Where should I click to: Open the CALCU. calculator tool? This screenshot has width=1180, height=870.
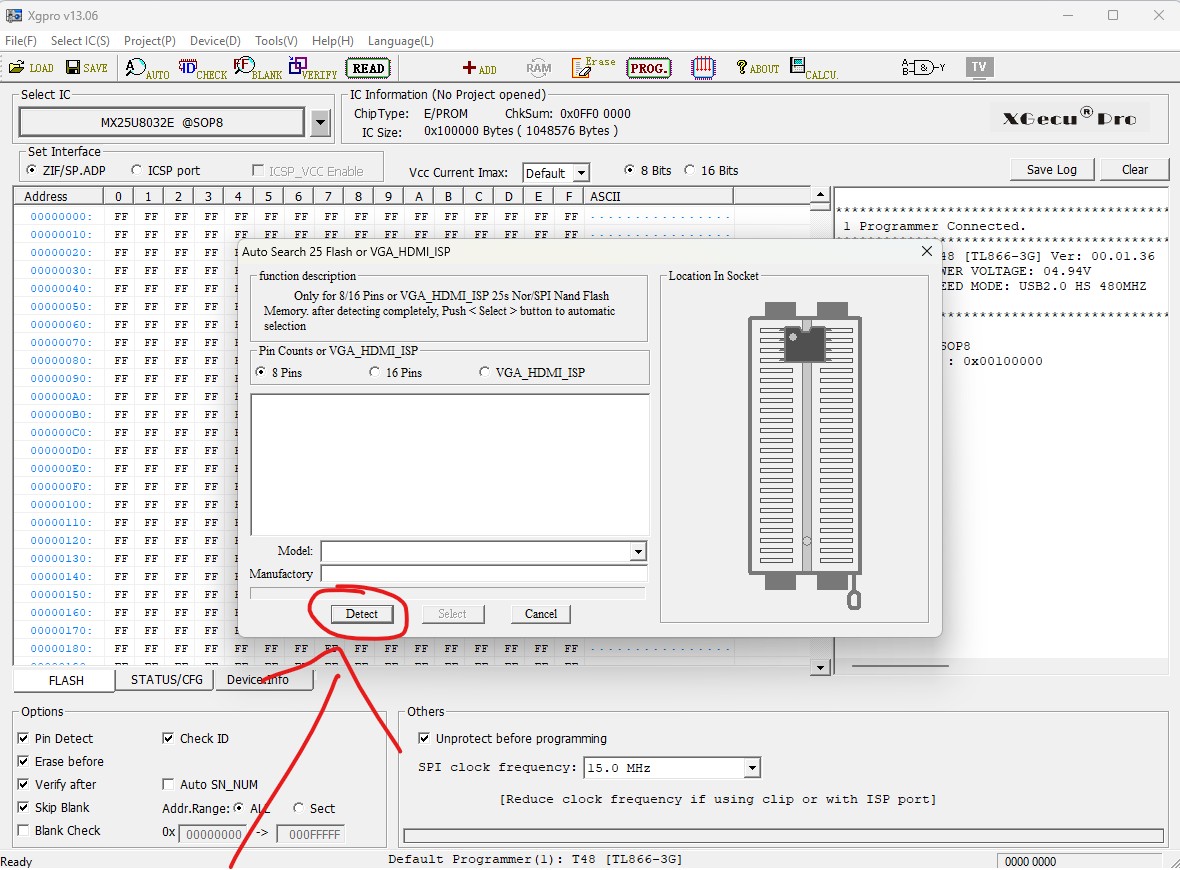coord(812,68)
